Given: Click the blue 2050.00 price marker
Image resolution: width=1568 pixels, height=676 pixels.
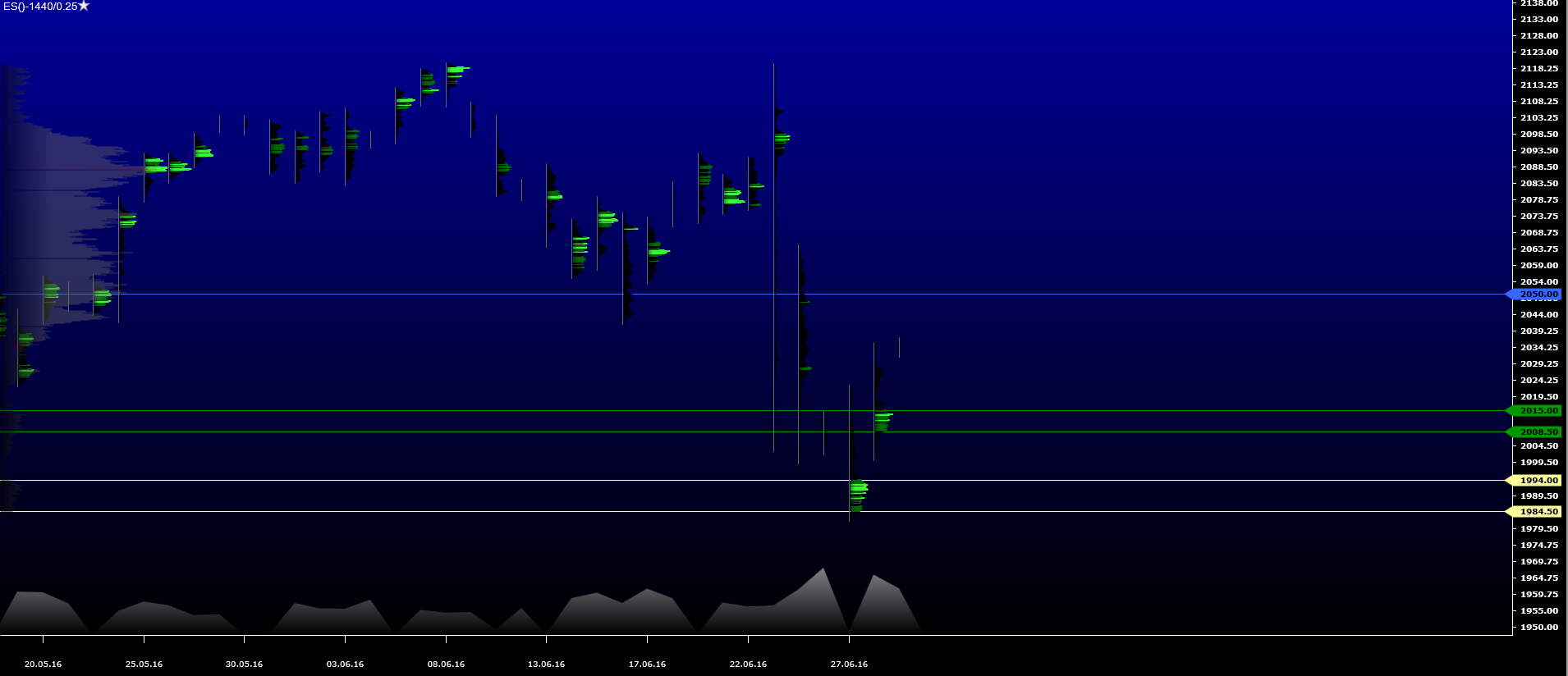Looking at the screenshot, I should [x=1537, y=295].
